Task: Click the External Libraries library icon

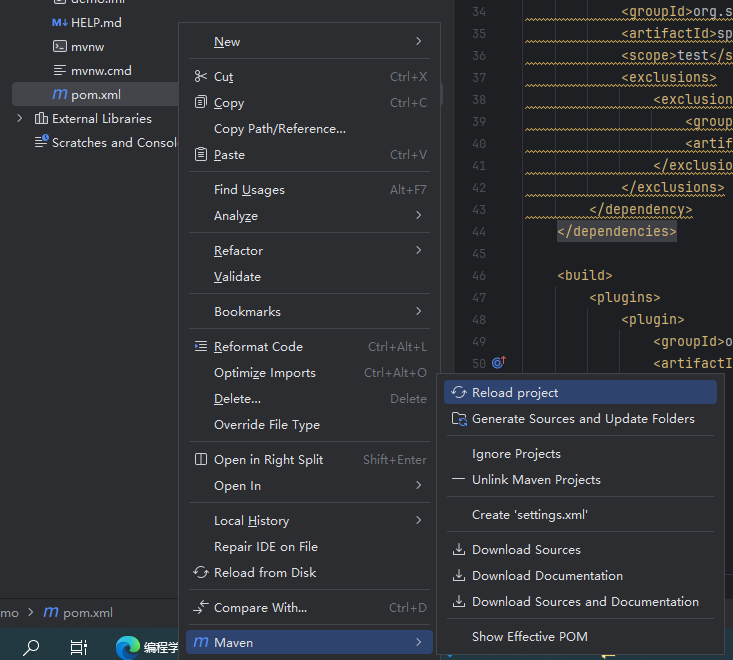Action: [41, 118]
